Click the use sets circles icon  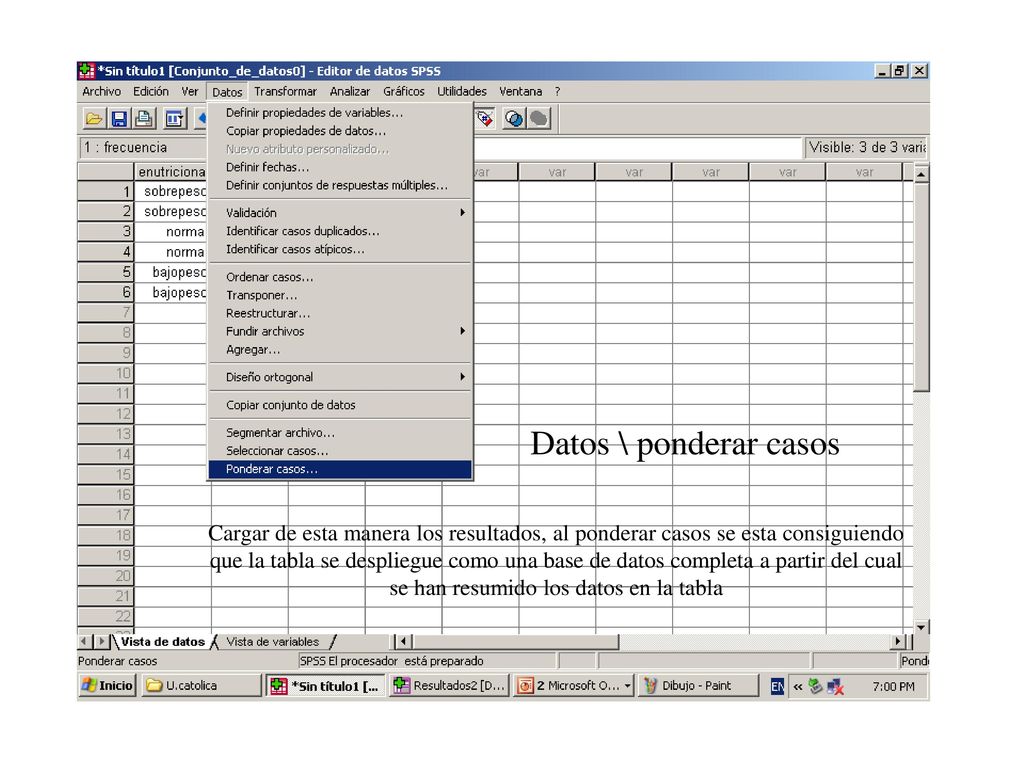pyautogui.click(x=514, y=119)
